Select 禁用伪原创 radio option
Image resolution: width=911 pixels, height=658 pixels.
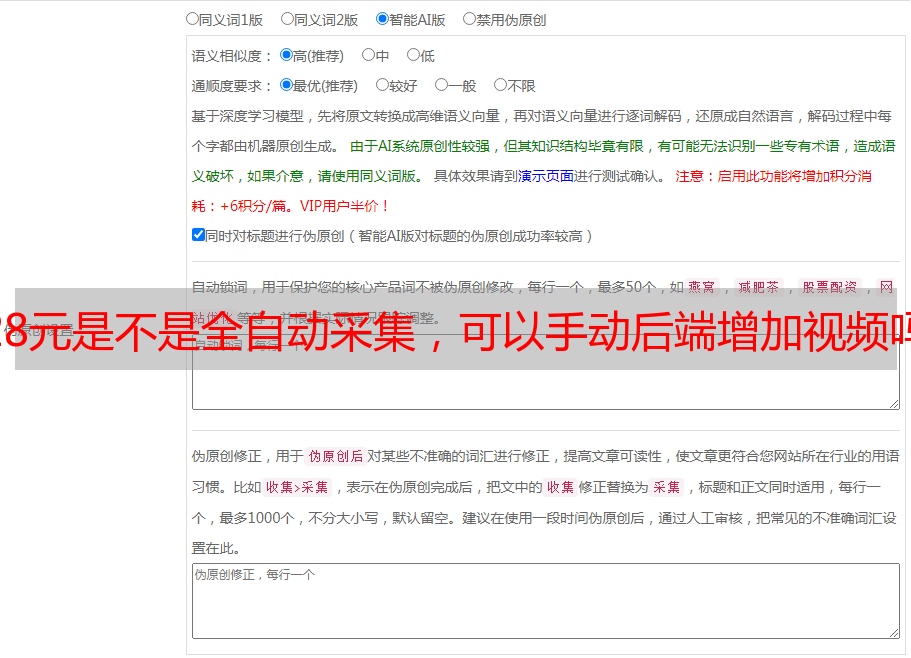tap(469, 19)
